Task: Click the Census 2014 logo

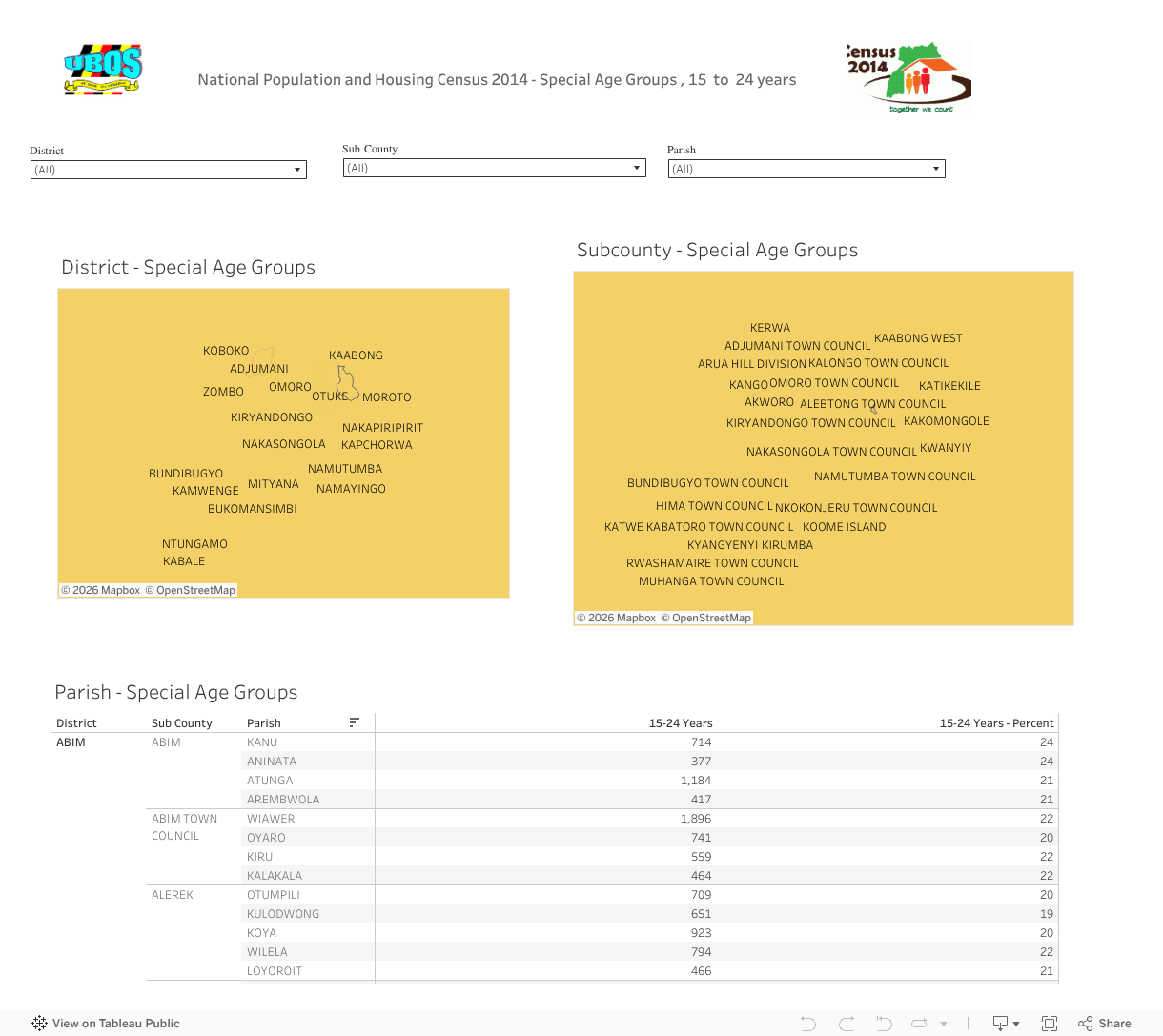Action: pos(908,78)
